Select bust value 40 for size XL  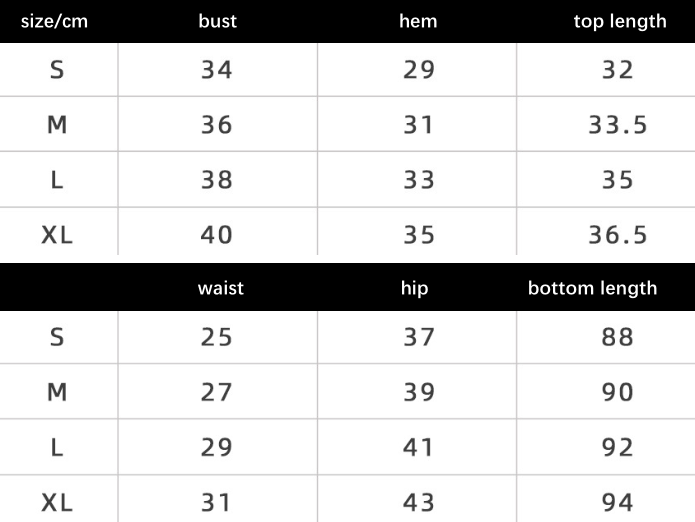point(217,235)
